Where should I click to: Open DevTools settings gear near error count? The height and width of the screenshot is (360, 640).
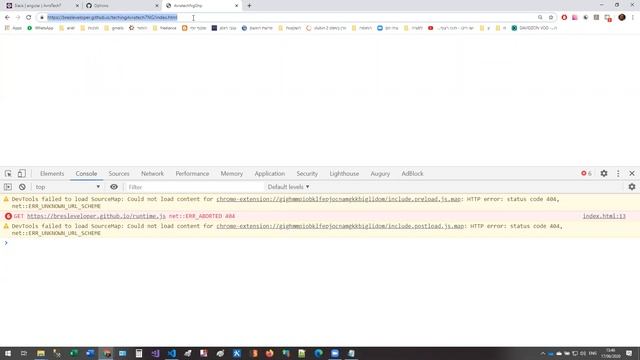click(604, 173)
